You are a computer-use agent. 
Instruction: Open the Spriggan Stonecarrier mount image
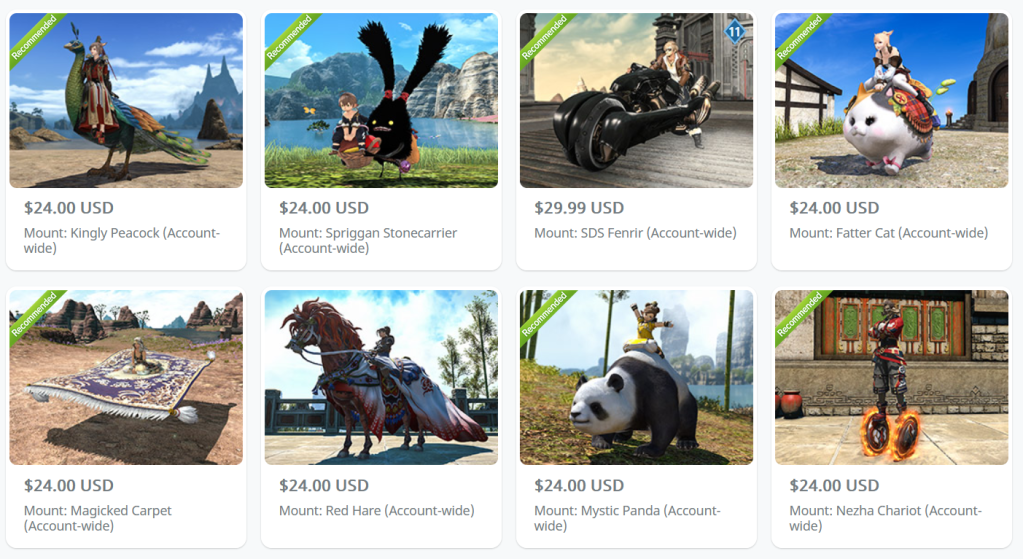click(x=381, y=100)
